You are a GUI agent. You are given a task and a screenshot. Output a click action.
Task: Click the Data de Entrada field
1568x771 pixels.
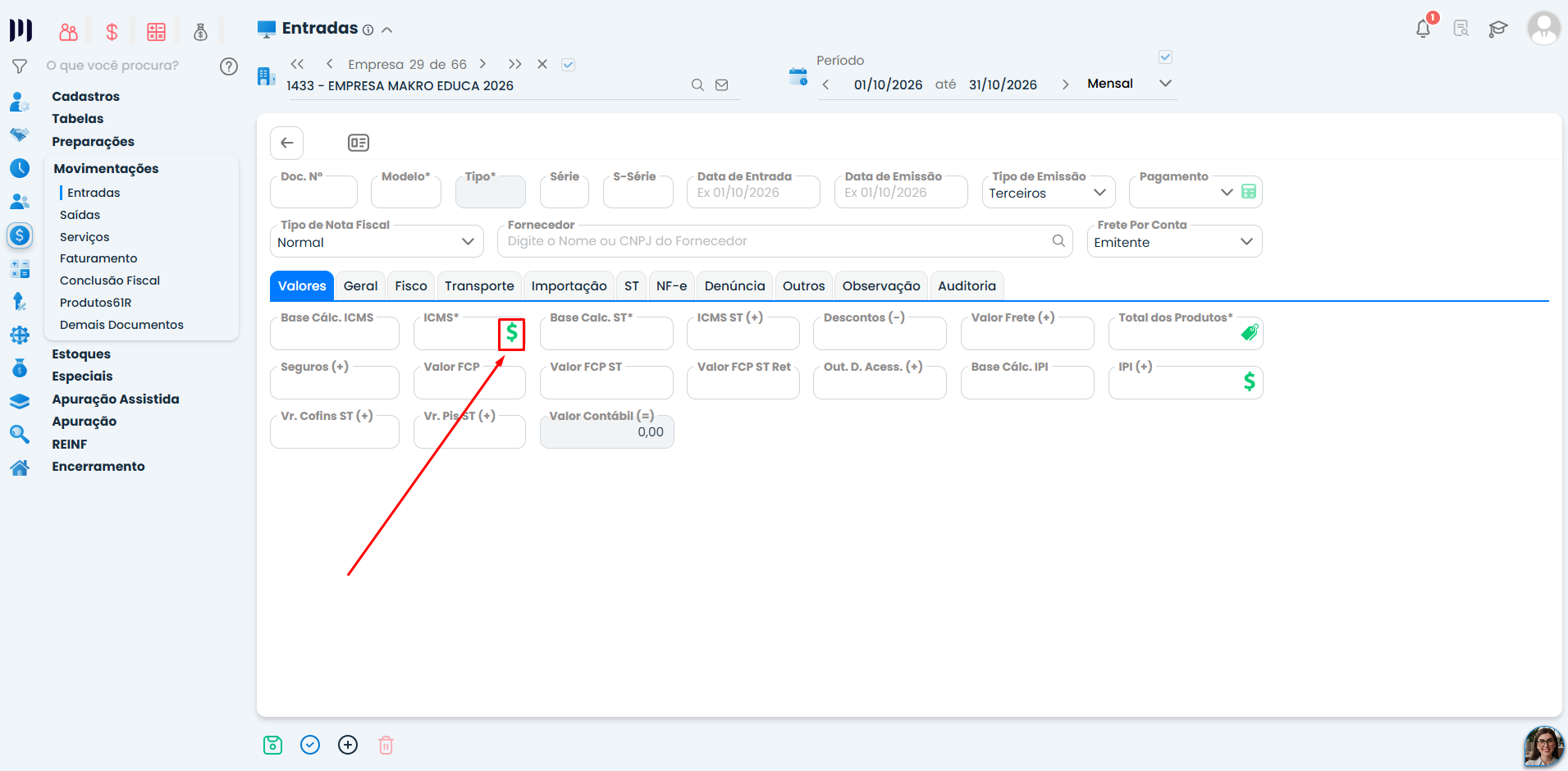pos(753,192)
